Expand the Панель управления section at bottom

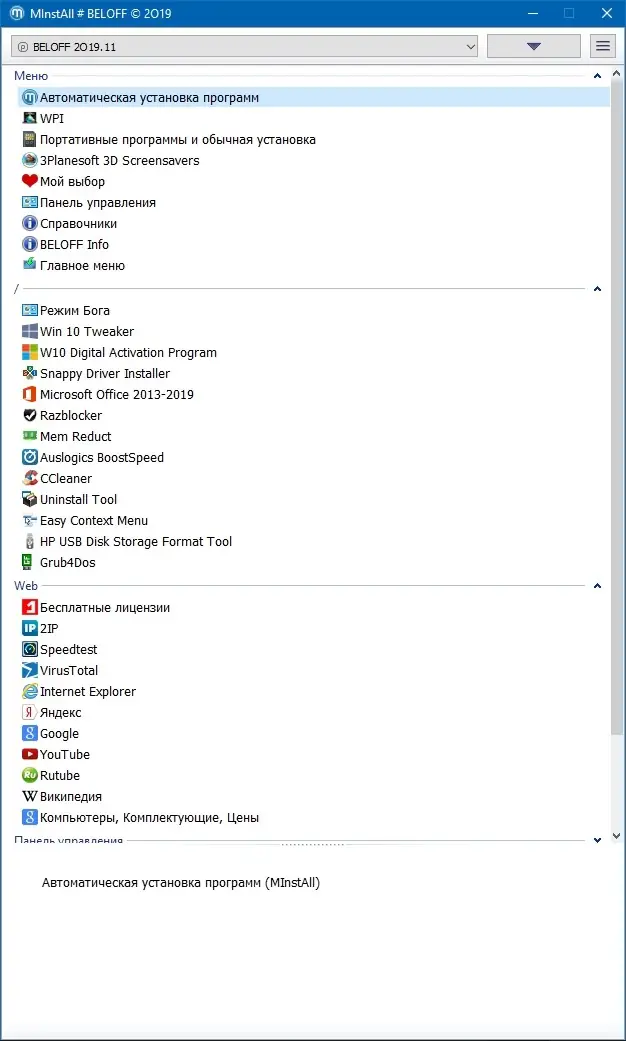pos(597,840)
